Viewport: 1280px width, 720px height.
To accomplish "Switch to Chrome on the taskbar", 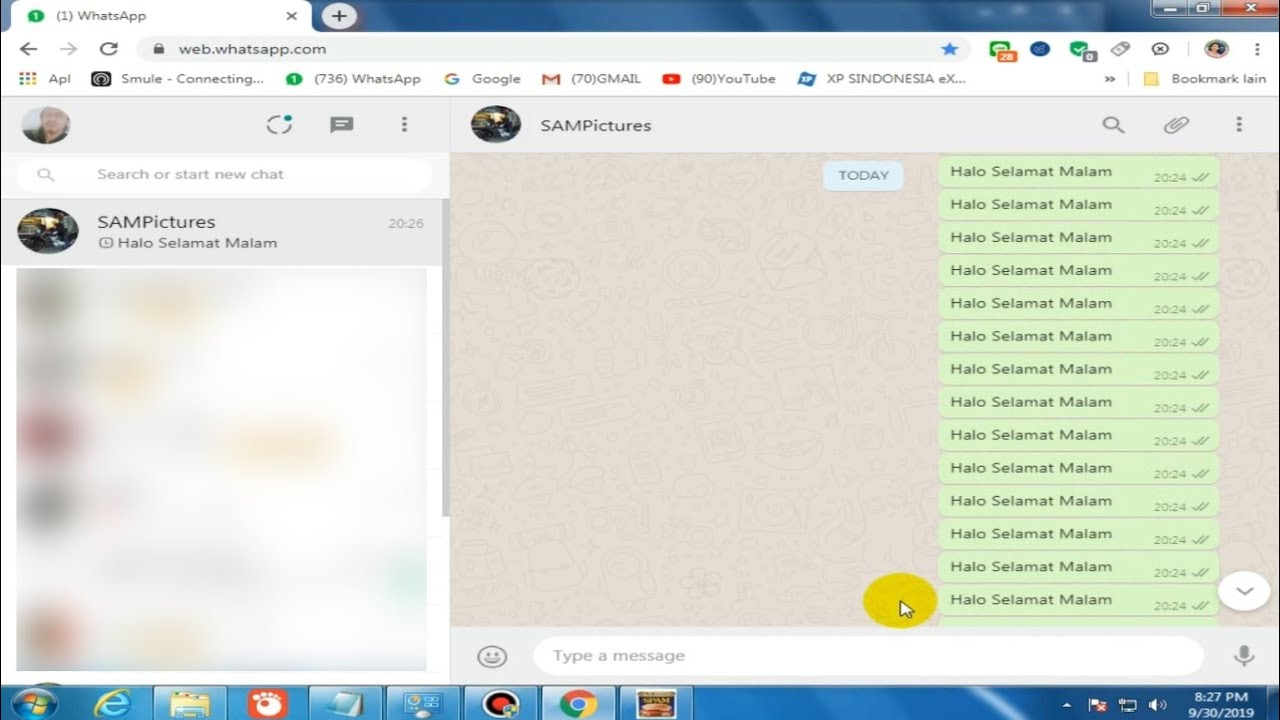I will pyautogui.click(x=578, y=704).
